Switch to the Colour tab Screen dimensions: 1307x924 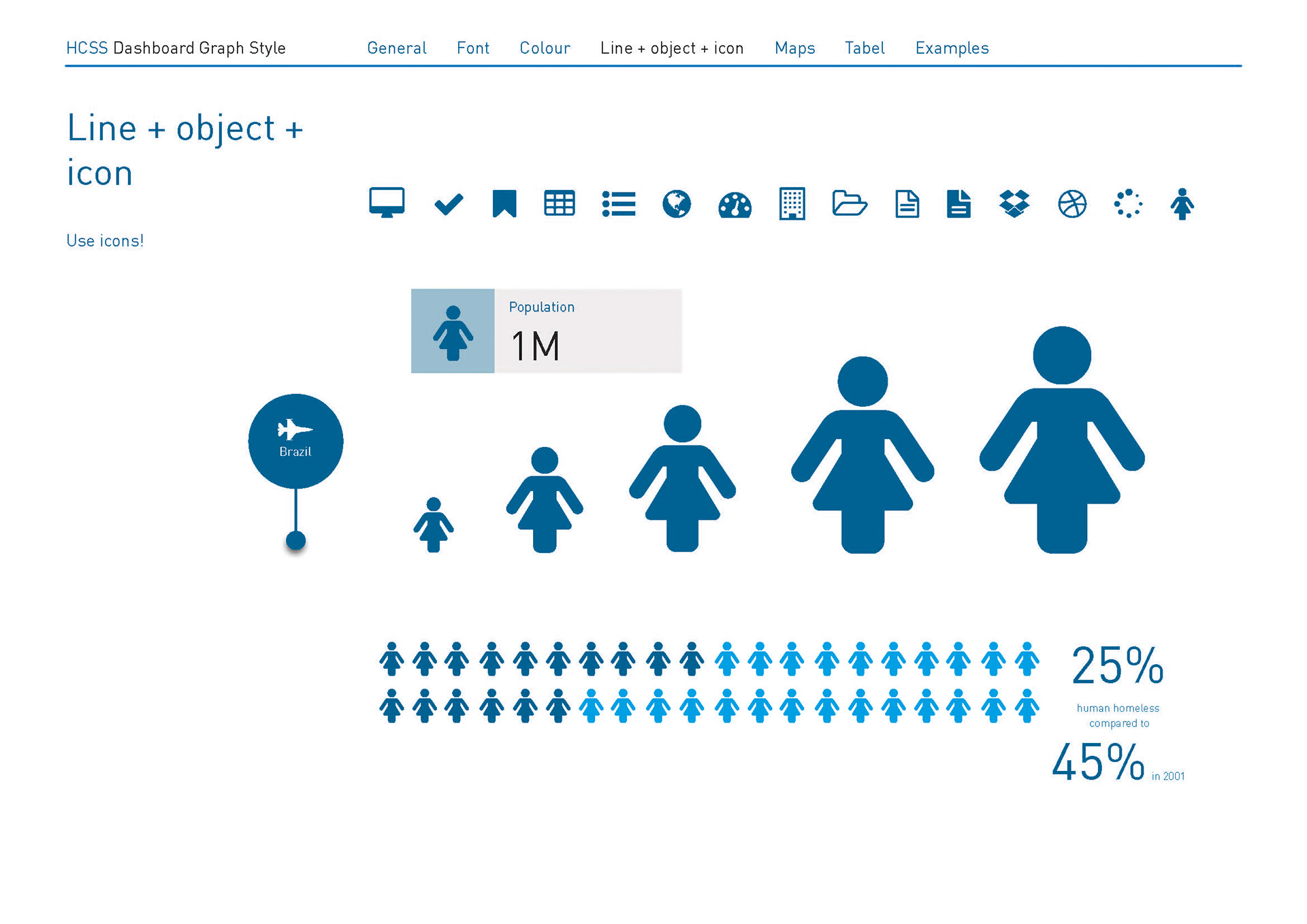pyautogui.click(x=545, y=48)
